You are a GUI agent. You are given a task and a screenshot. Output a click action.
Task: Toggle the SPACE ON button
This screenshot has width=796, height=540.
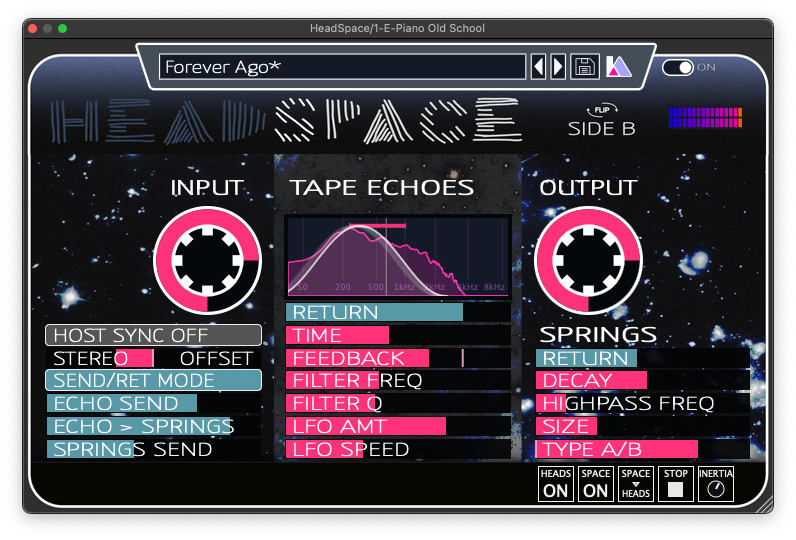tap(596, 484)
